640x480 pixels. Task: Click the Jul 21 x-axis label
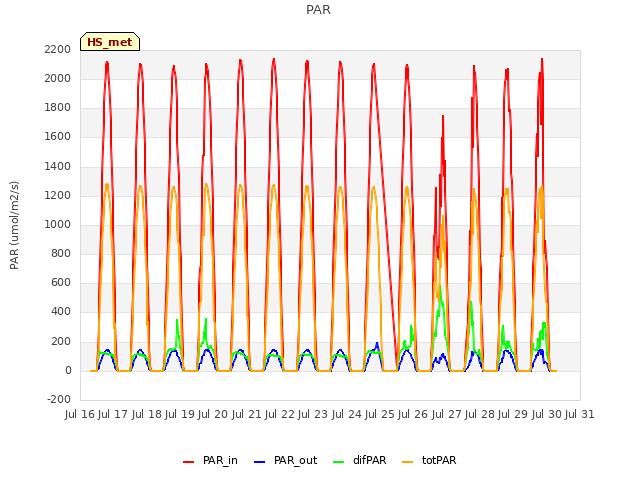click(x=247, y=414)
